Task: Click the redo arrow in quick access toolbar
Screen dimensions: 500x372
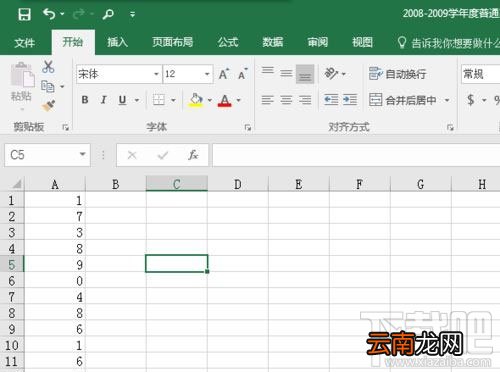Action: coord(79,14)
